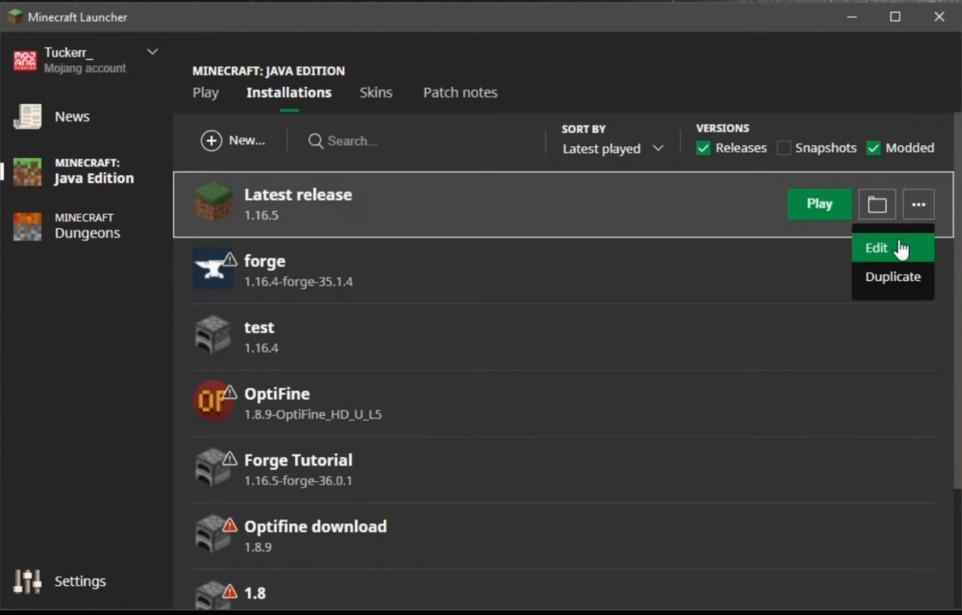Open the Skins tab
Image resolution: width=962 pixels, height=615 pixels.
pyautogui.click(x=376, y=93)
